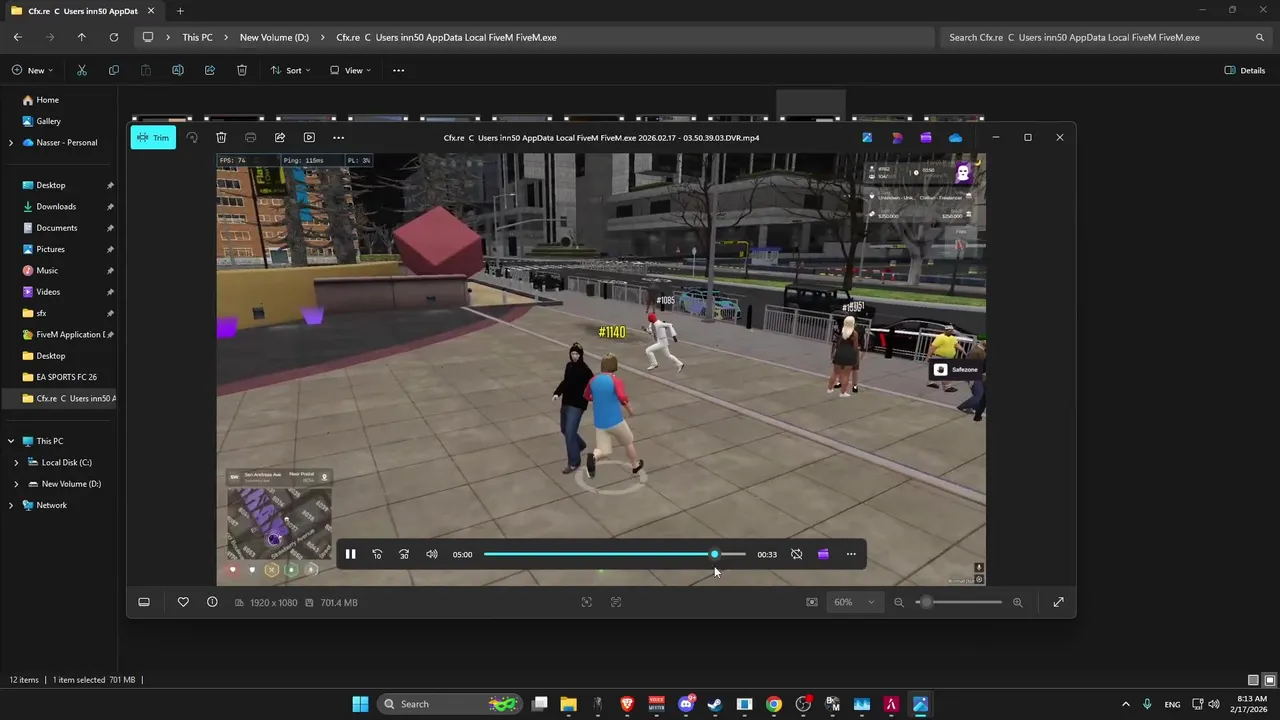Click the Trim button in video viewer

(x=153, y=137)
